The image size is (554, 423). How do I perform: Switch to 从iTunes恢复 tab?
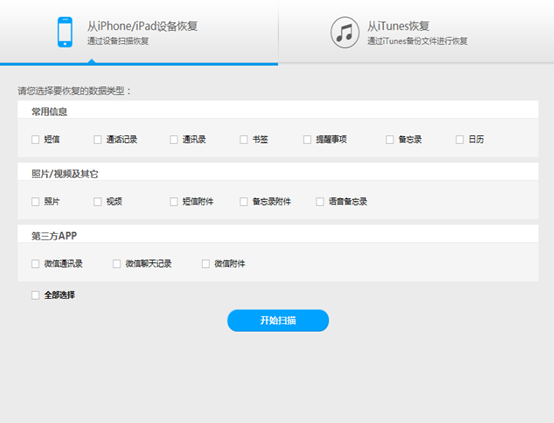(416, 32)
